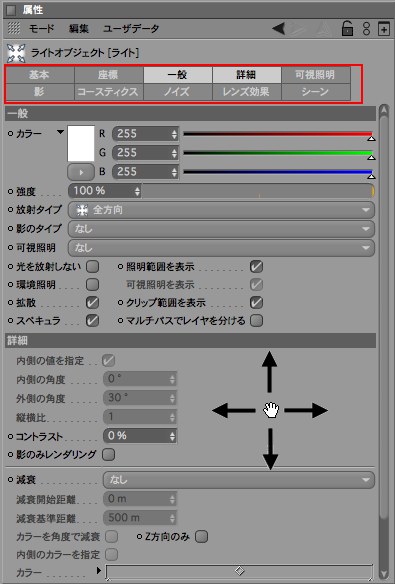Click the back navigation arrow icon
Viewport: 395px width, 584px height.
tap(278, 28)
